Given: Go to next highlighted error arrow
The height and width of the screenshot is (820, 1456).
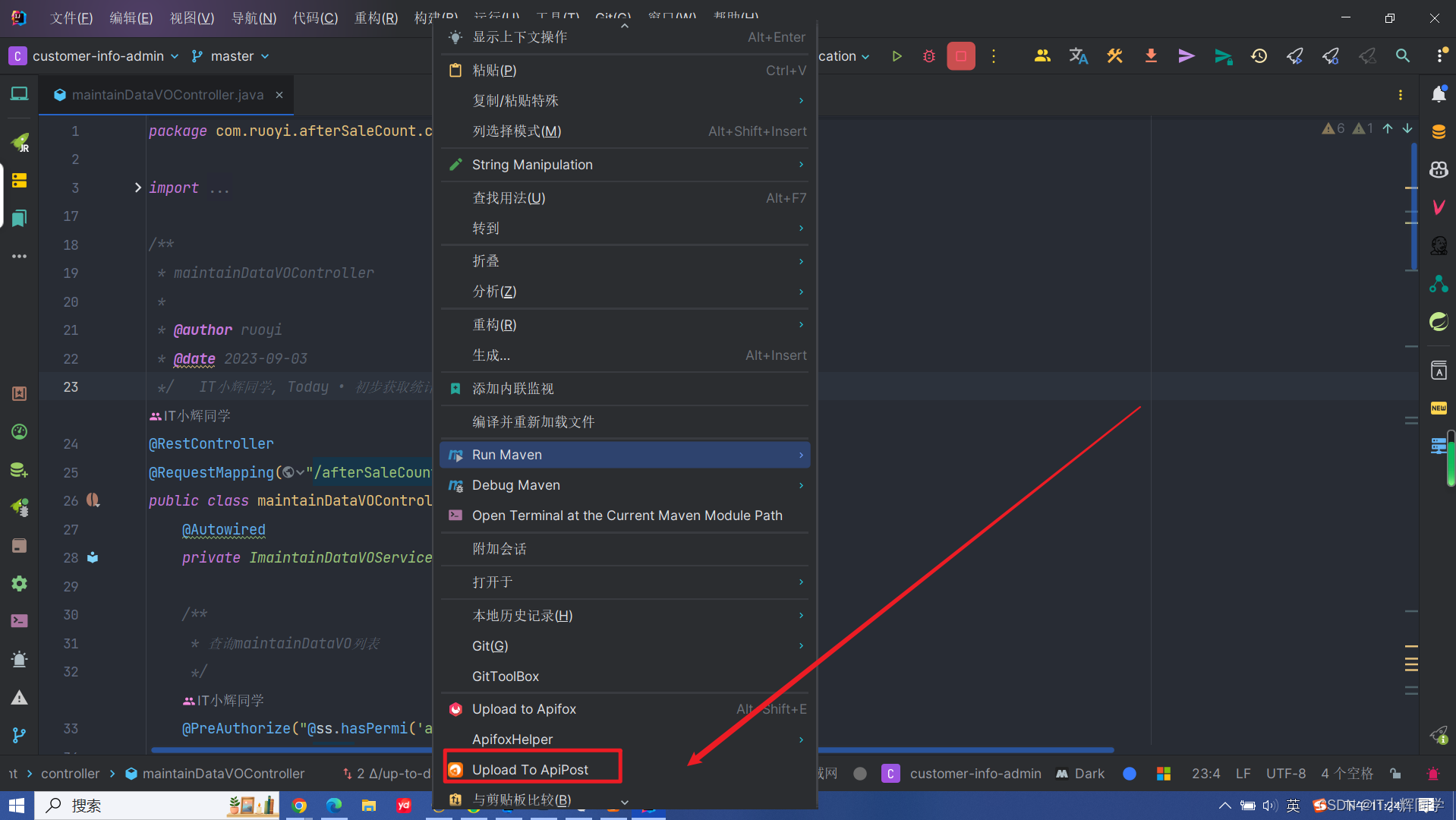Looking at the screenshot, I should pos(1407,128).
